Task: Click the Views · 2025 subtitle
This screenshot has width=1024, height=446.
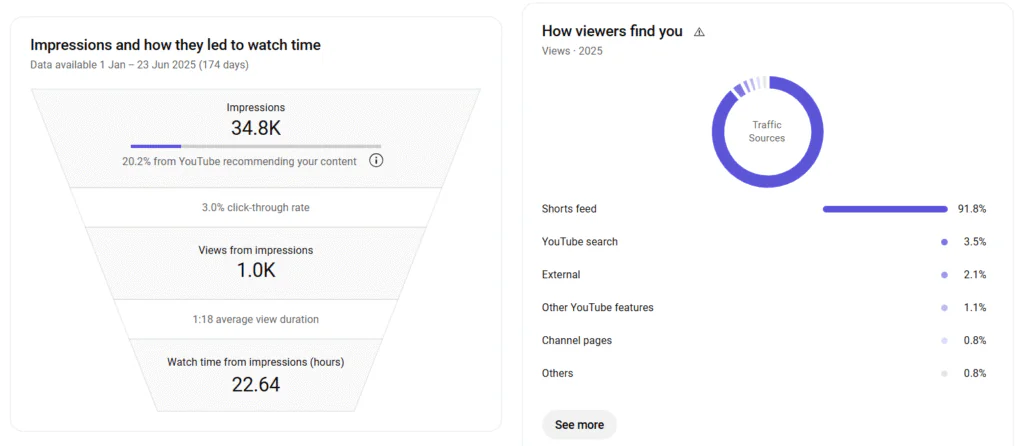Action: point(572,51)
